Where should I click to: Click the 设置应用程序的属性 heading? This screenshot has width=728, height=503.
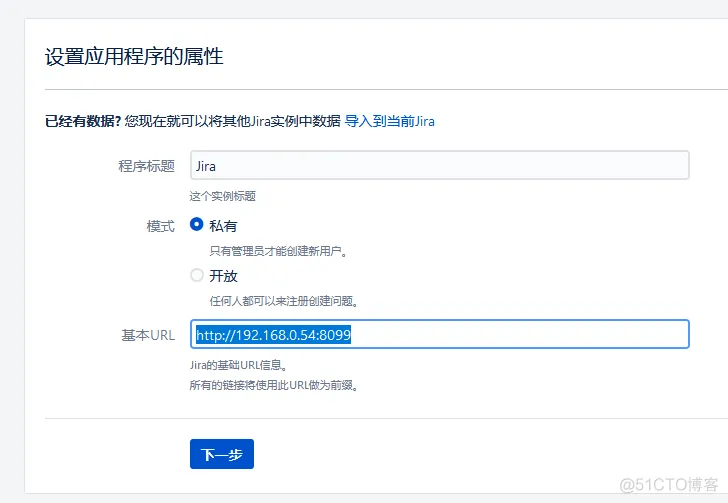[134, 57]
